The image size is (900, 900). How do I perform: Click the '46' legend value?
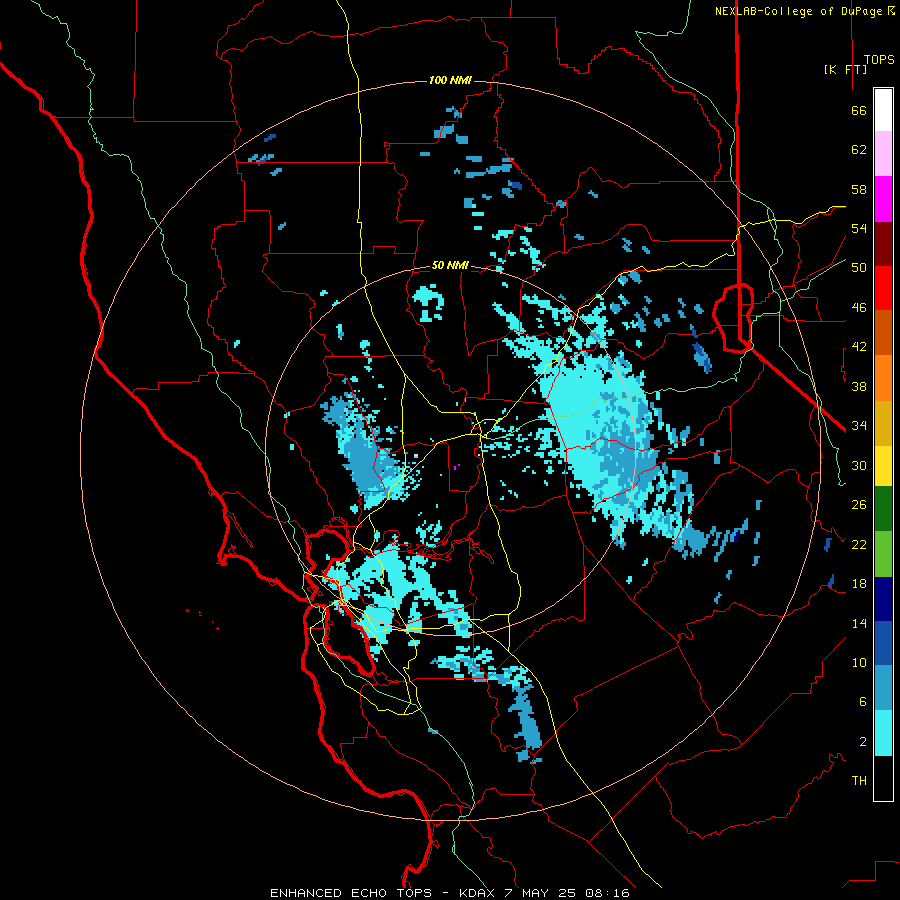click(x=859, y=307)
